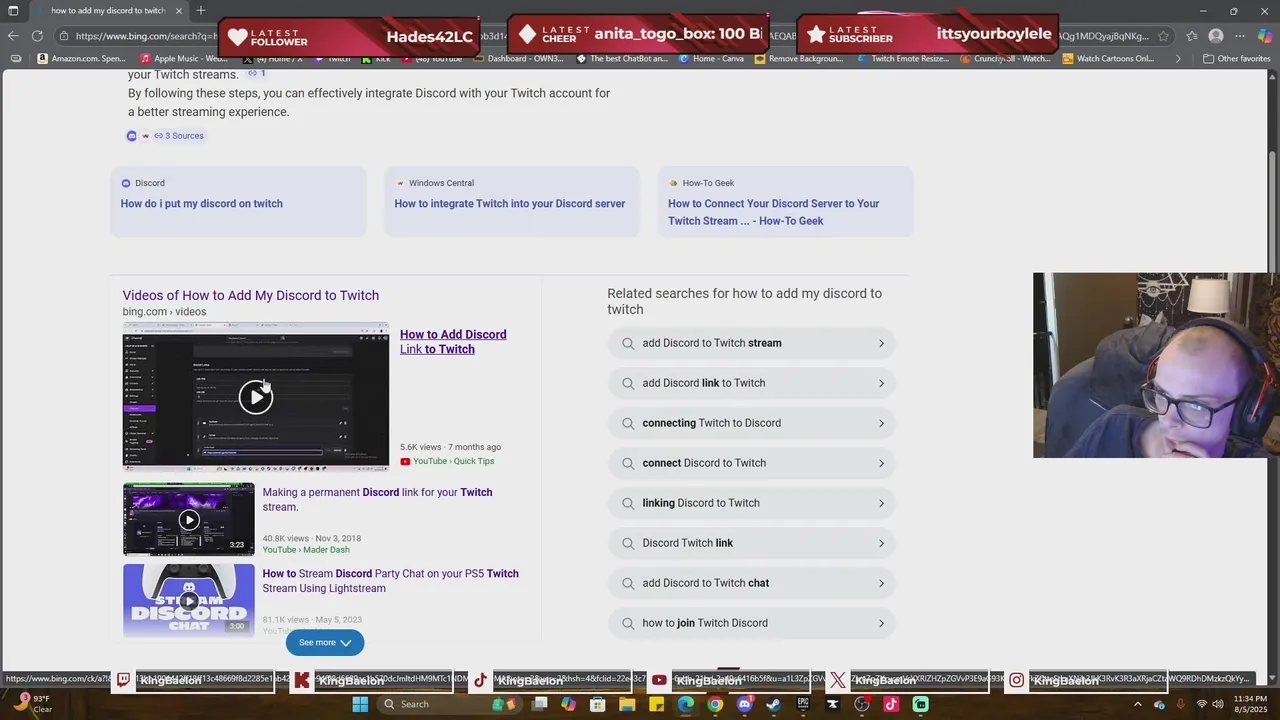Switch to Microsoft Edge on the taskbar
The image size is (1280, 720).
(x=685, y=704)
